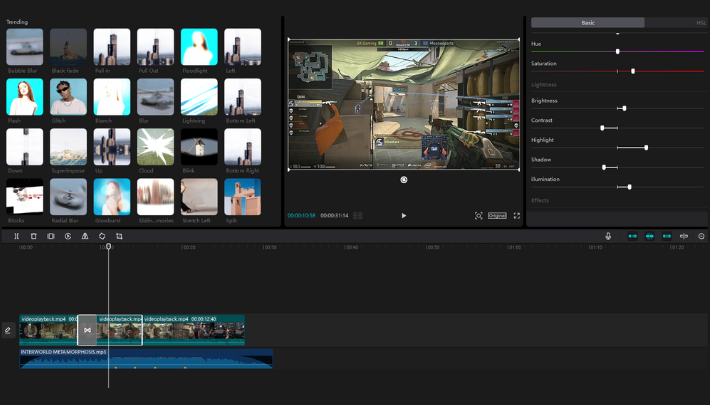Image resolution: width=710 pixels, height=405 pixels.
Task: Select the Glitch transition
Action: click(68, 97)
